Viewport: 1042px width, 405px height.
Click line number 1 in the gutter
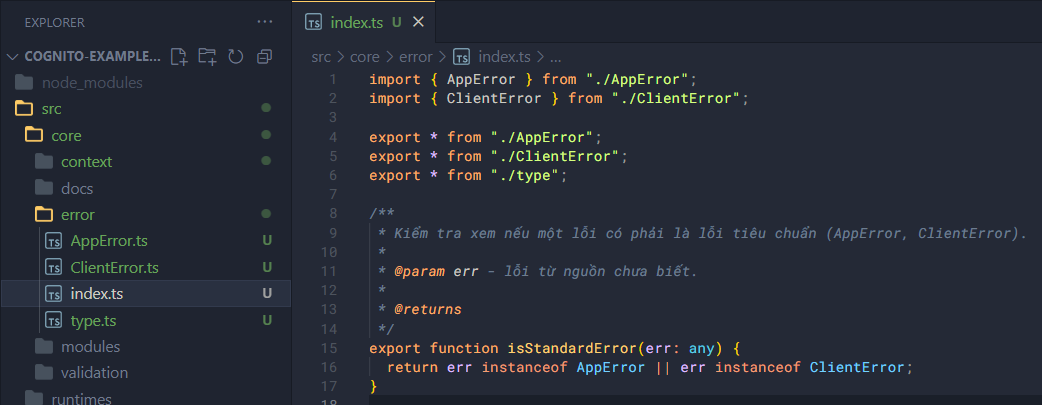coord(333,80)
